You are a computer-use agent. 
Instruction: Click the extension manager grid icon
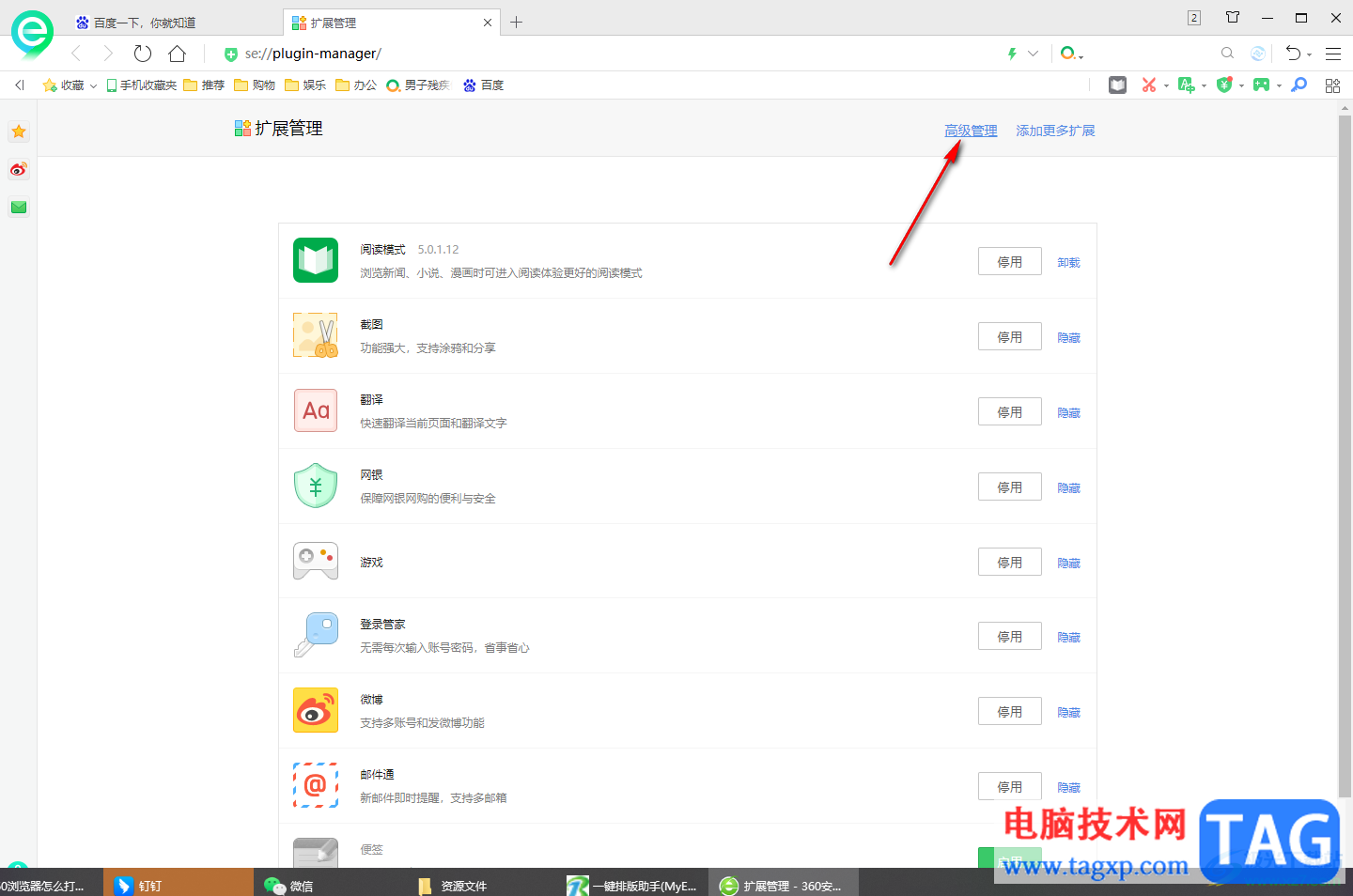[x=1332, y=85]
